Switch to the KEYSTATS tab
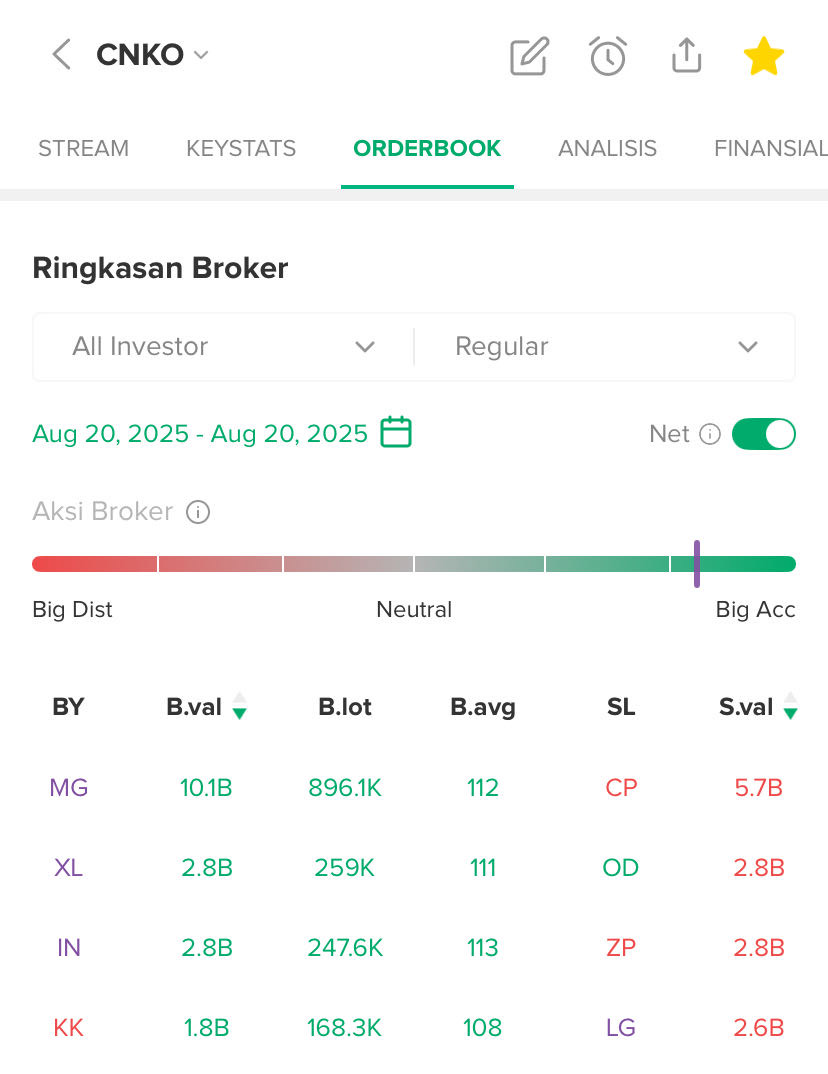This screenshot has width=828, height=1074. [241, 149]
